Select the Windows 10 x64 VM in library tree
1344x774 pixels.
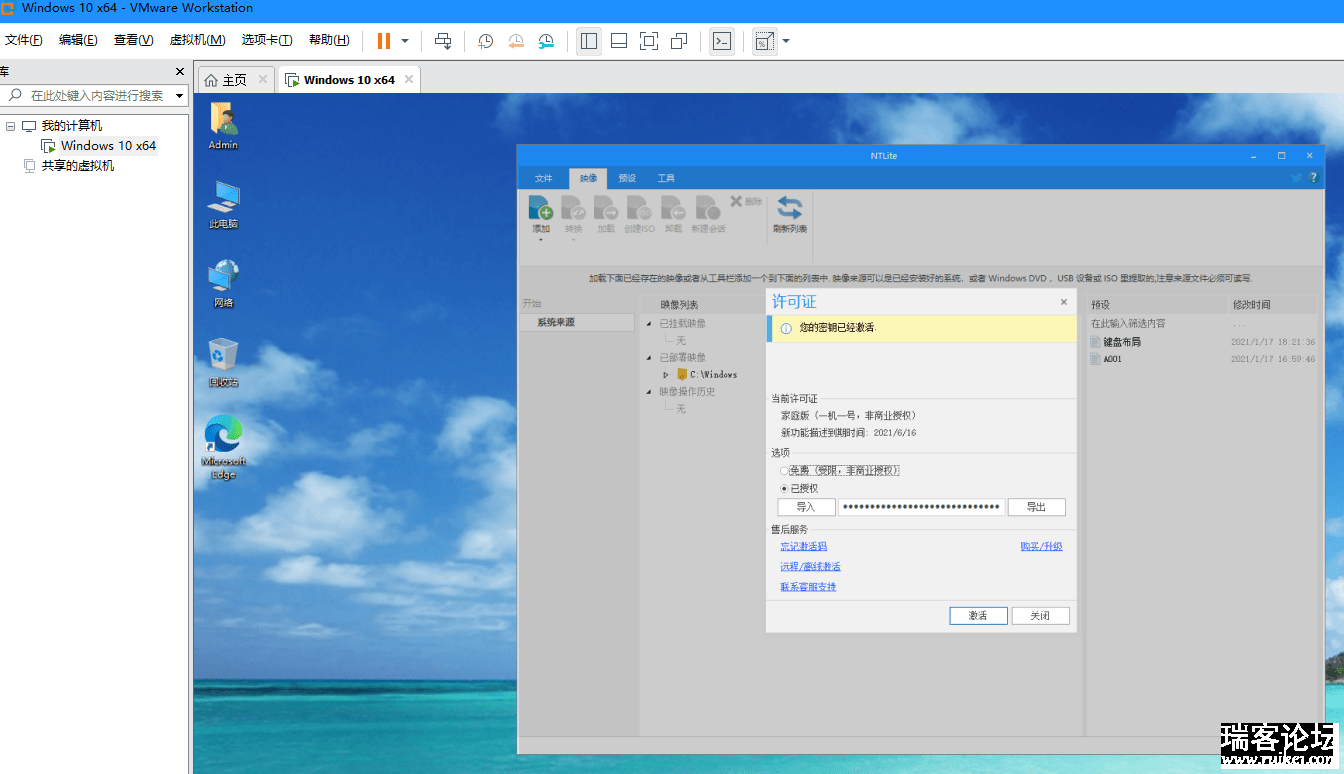(108, 146)
